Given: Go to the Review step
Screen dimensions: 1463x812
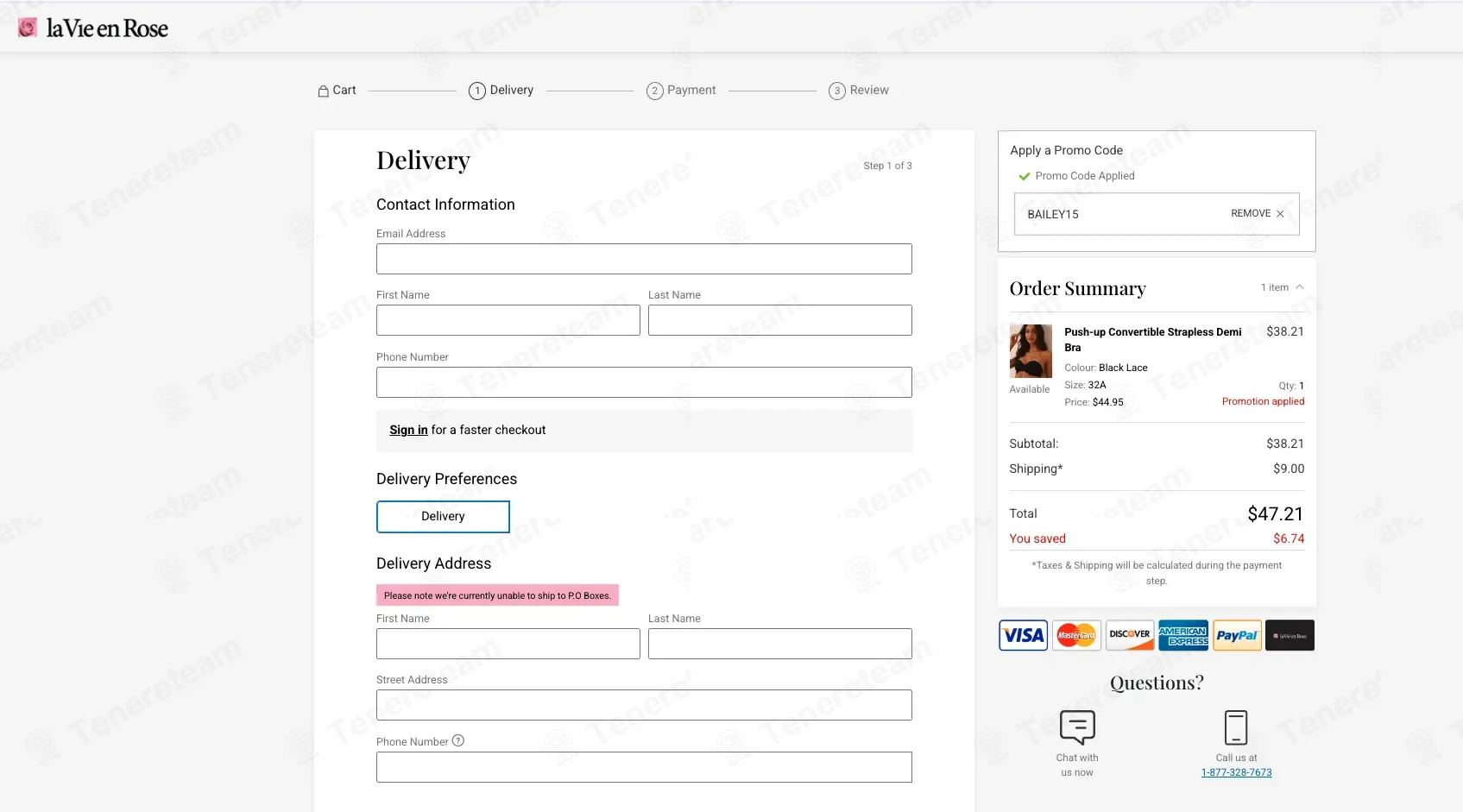Looking at the screenshot, I should tap(859, 91).
